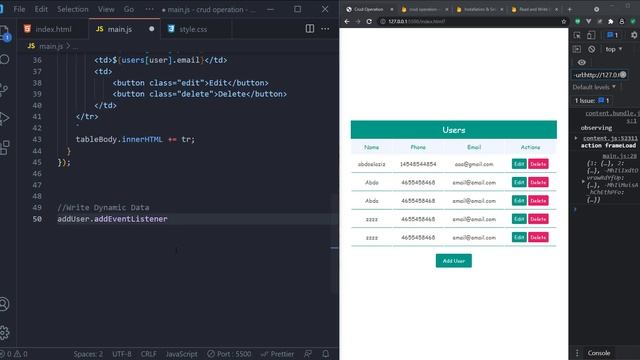The image size is (640, 360).
Task: Switch to the Crud Operation browser tab
Action: point(368,9)
